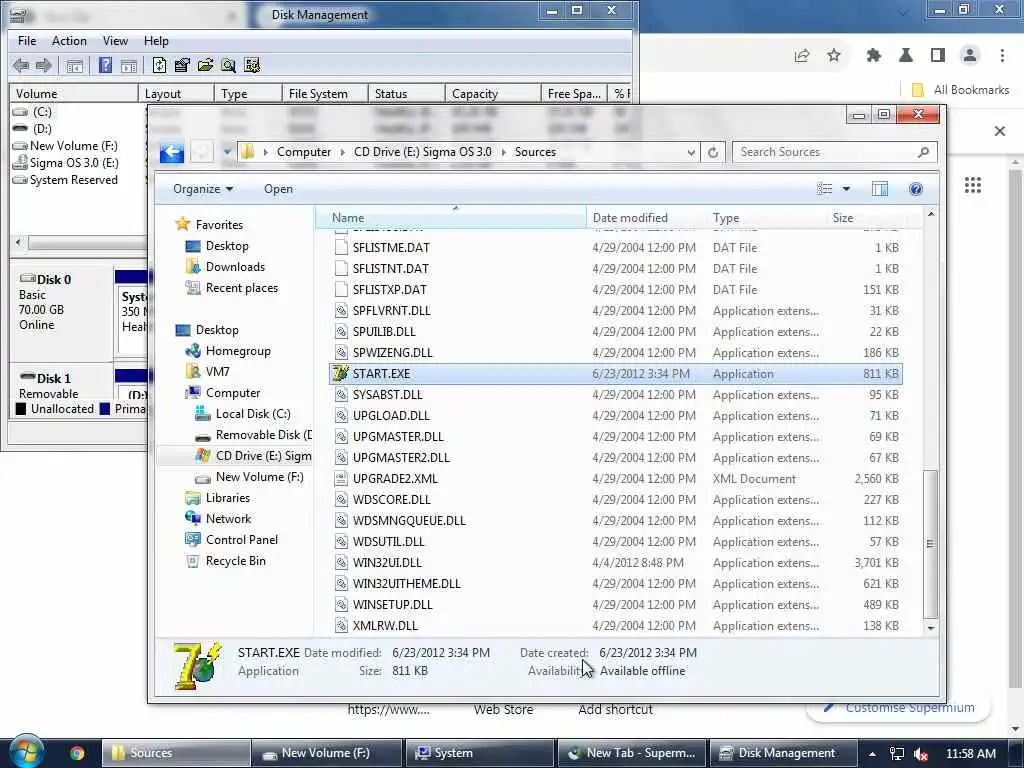Click the Forward arrow in Disk Management toolbar

click(44, 65)
